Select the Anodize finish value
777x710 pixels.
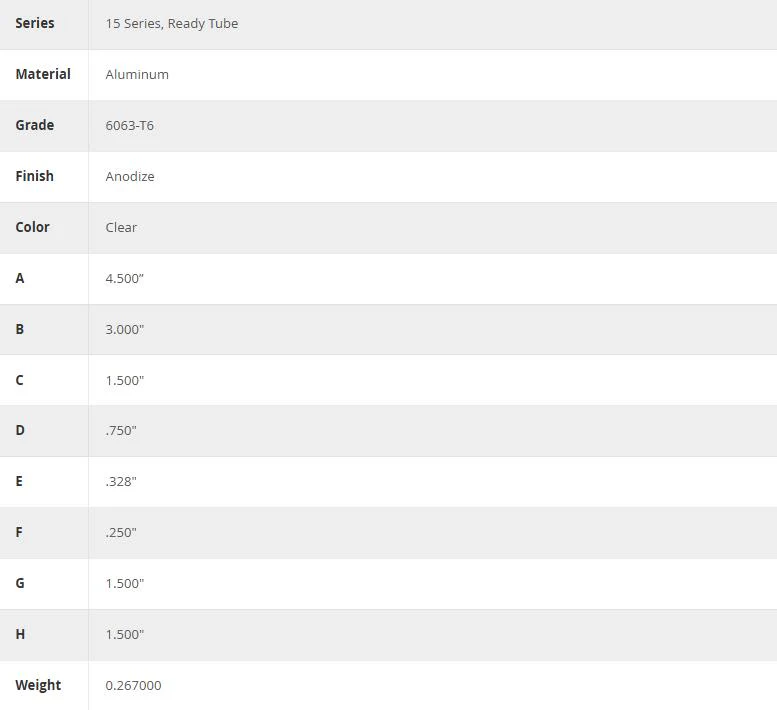click(x=130, y=177)
